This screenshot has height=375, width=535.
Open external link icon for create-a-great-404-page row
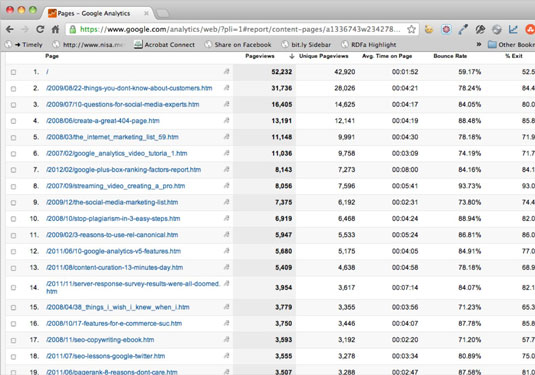(226, 120)
